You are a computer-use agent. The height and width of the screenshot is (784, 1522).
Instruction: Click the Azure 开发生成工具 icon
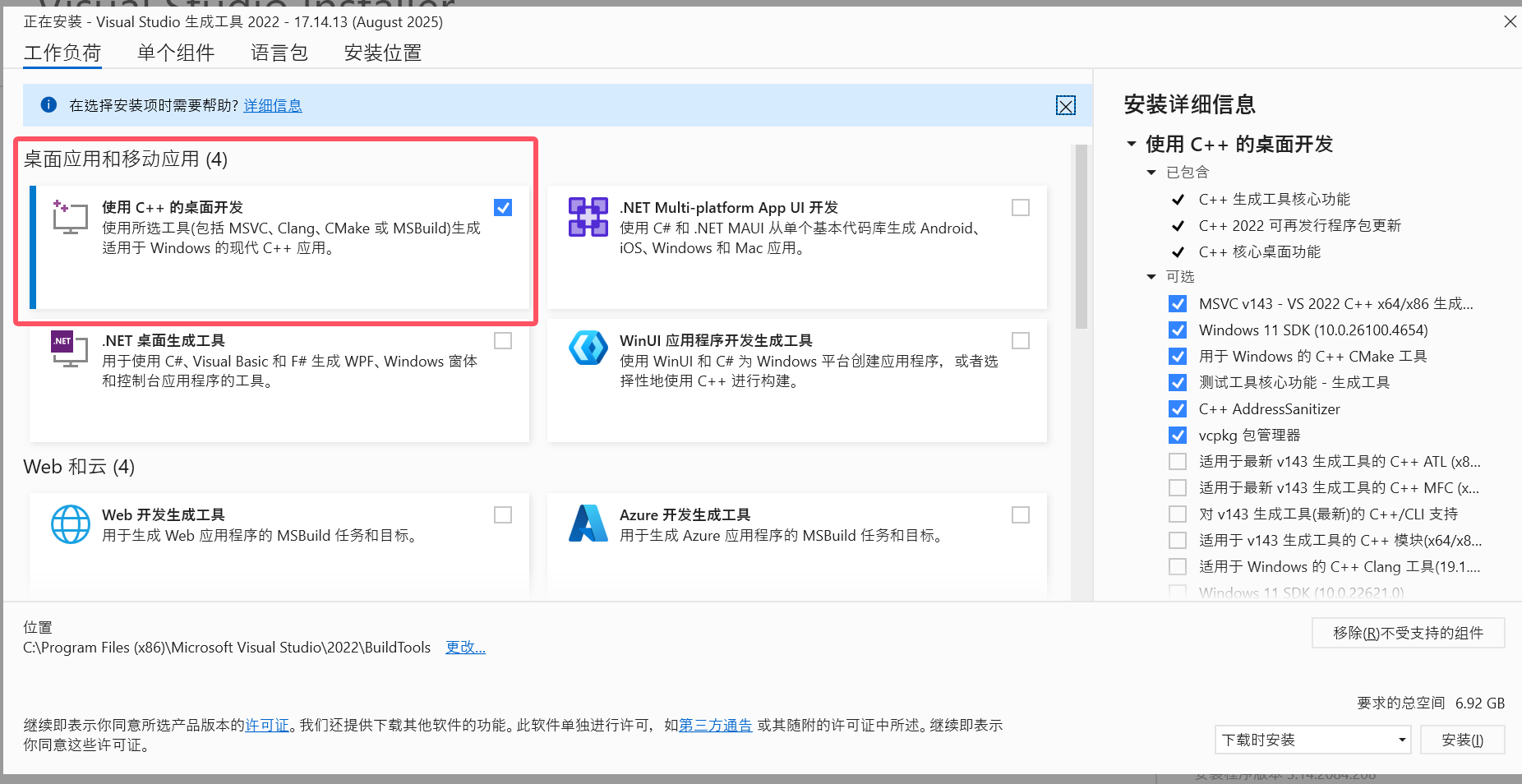point(588,523)
